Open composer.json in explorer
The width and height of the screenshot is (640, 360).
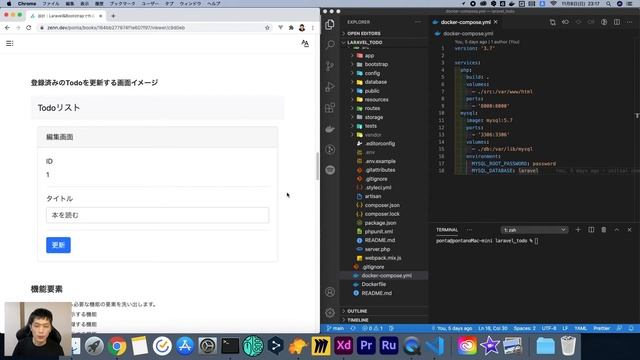(x=382, y=205)
